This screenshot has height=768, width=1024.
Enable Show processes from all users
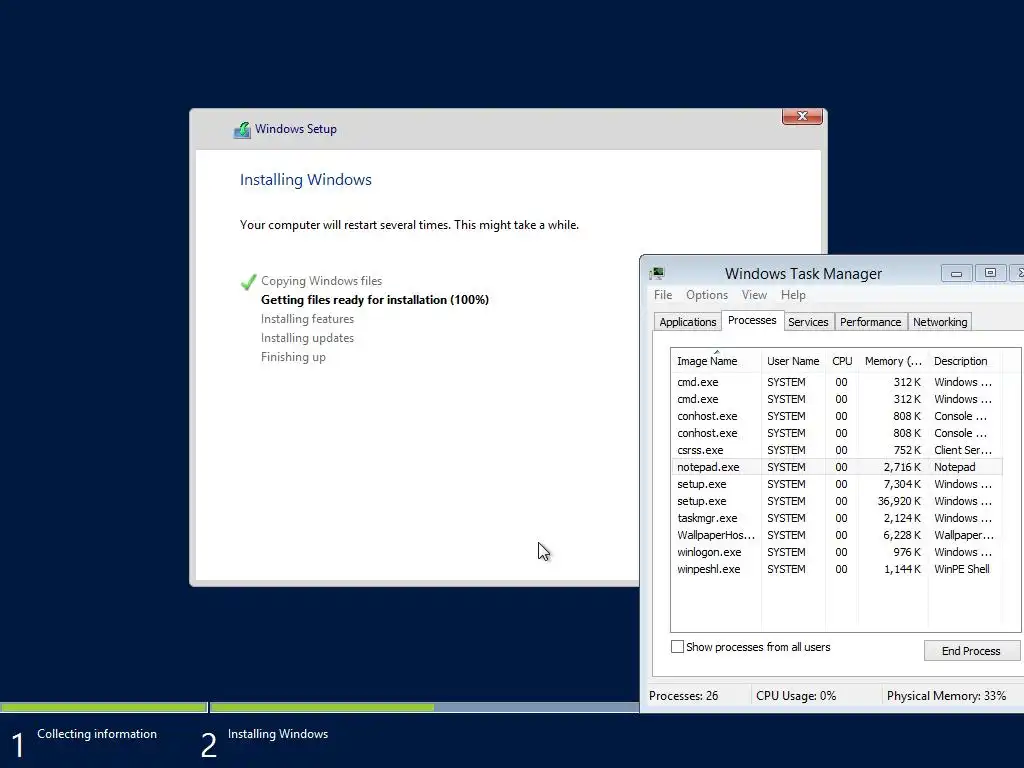point(677,647)
